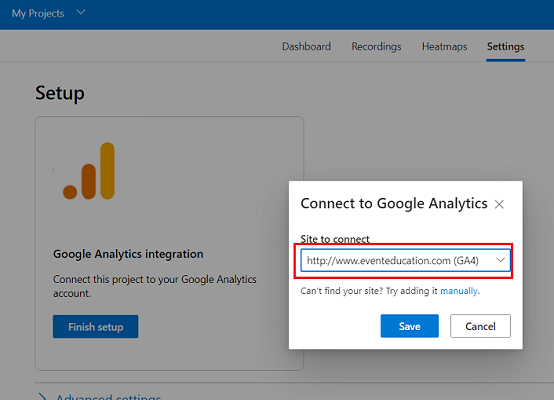Viewport: 554px width, 400px height.
Task: Open the My Projects dropdown chevron
Action: coord(81,13)
